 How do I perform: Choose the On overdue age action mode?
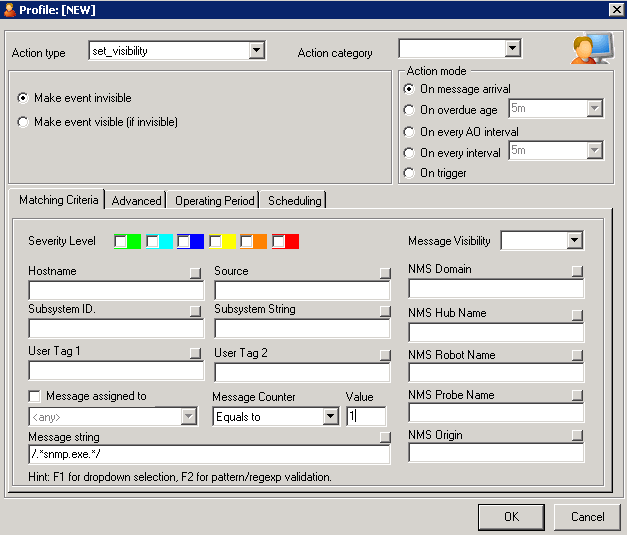click(x=410, y=110)
